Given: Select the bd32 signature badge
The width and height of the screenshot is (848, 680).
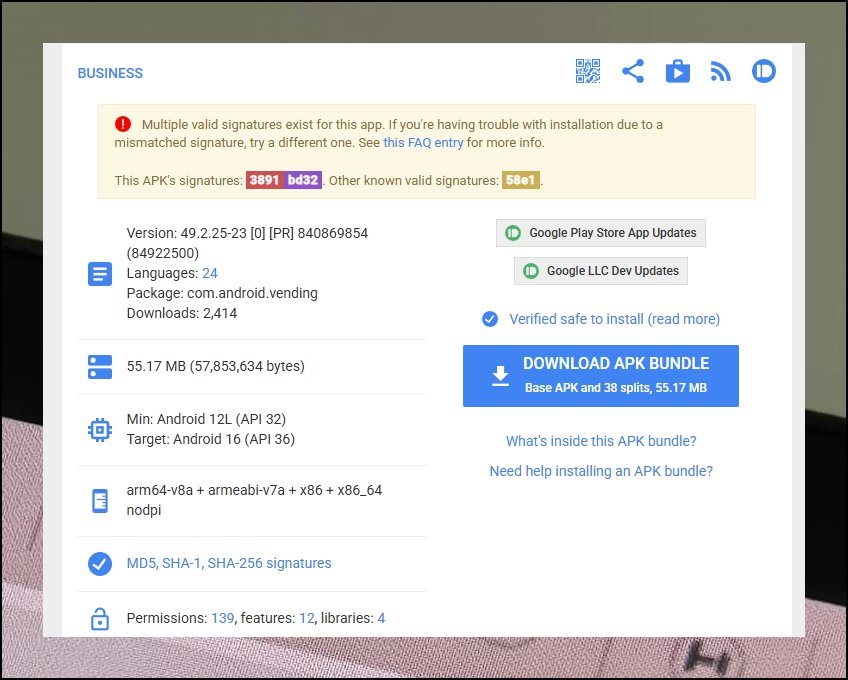Looking at the screenshot, I should tap(303, 180).
